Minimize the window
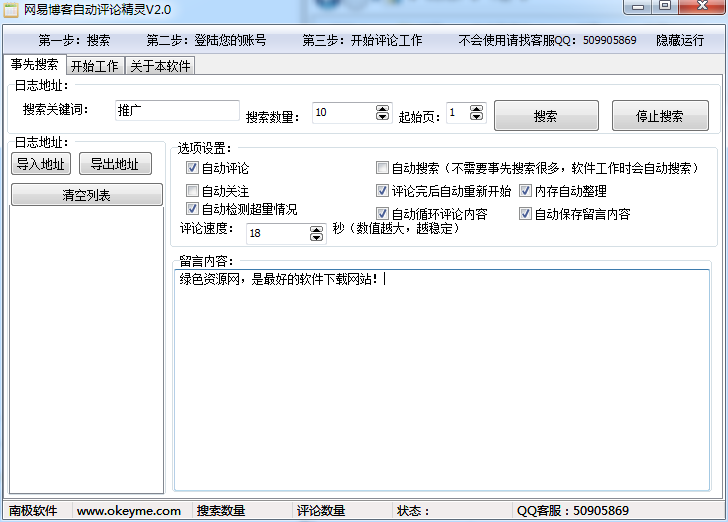This screenshot has height=522, width=728. tap(638, 7)
